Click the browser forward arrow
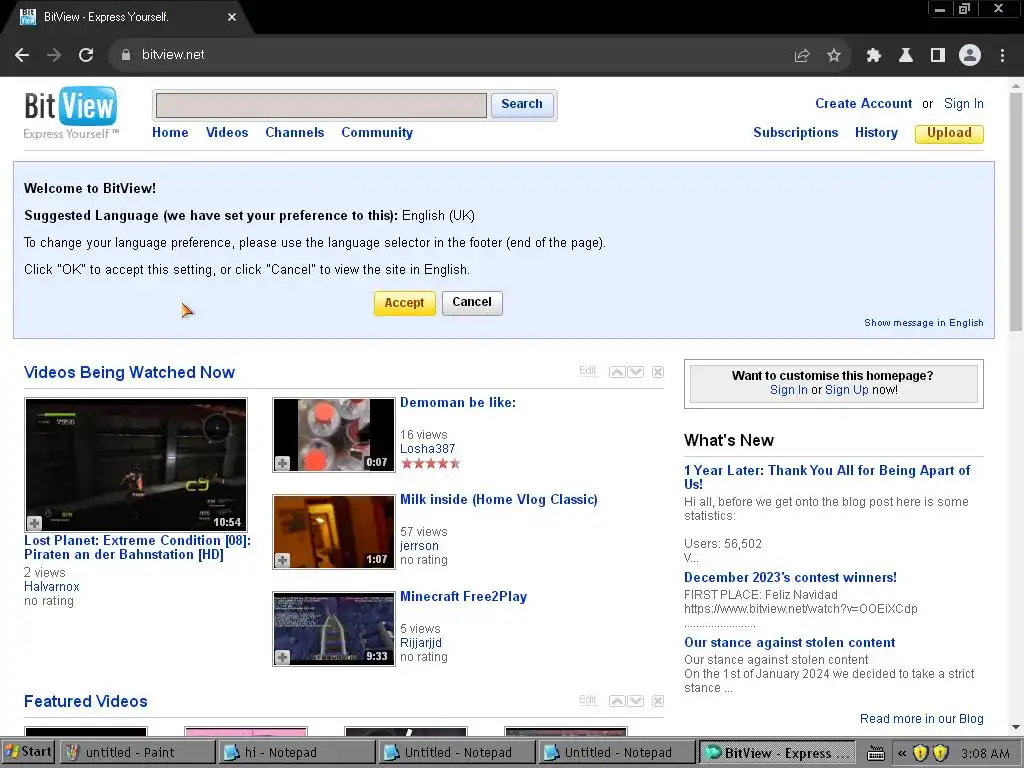The width and height of the screenshot is (1024, 768). [54, 56]
